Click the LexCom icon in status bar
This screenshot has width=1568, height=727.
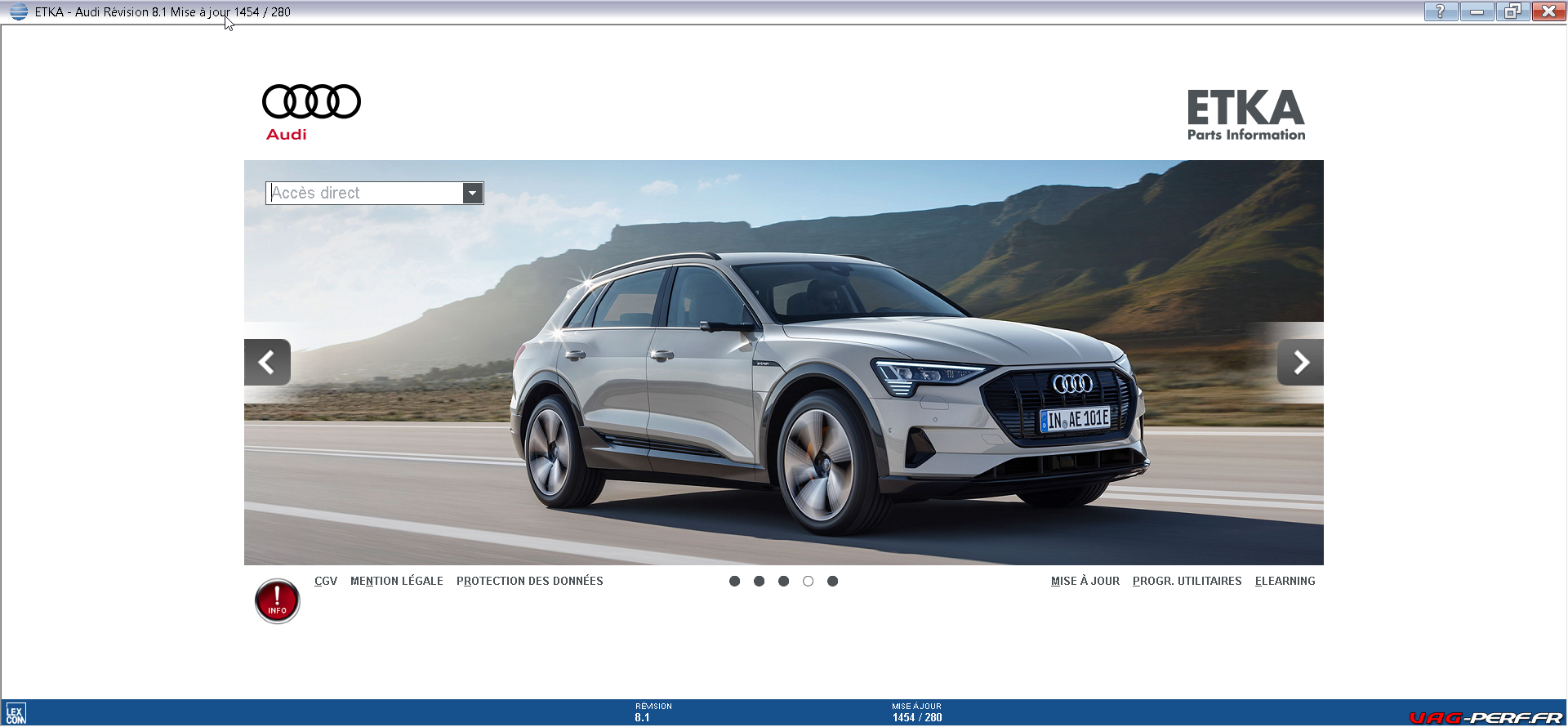coord(16,714)
